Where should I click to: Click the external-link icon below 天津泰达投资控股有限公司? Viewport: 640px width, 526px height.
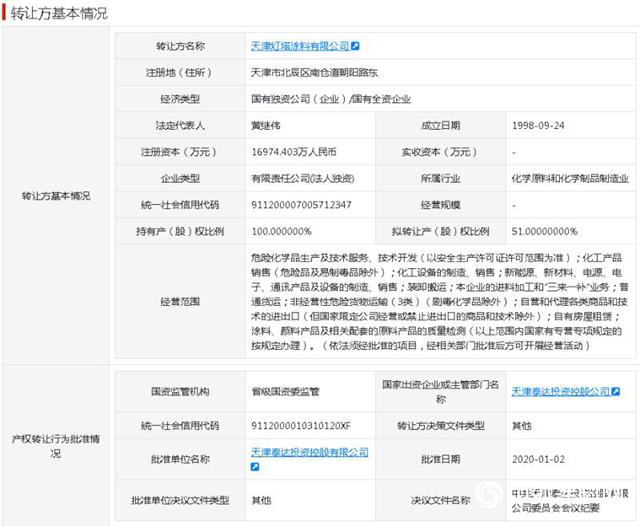(x=255, y=466)
